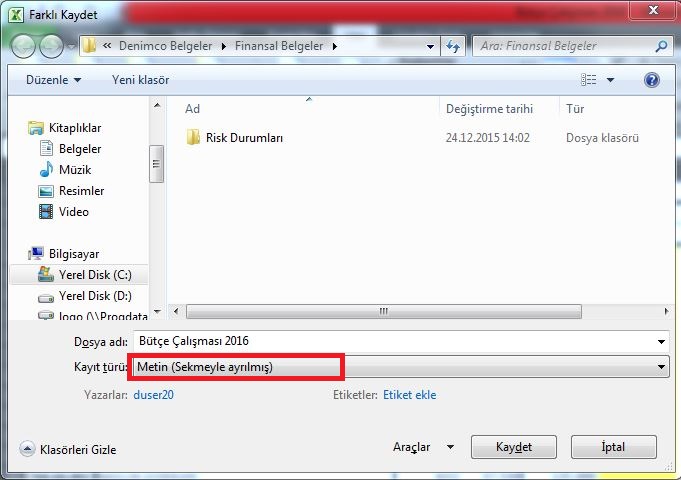This screenshot has width=681, height=480.
Task: Close the Farklı Kaydet dialog
Action: click(653, 10)
